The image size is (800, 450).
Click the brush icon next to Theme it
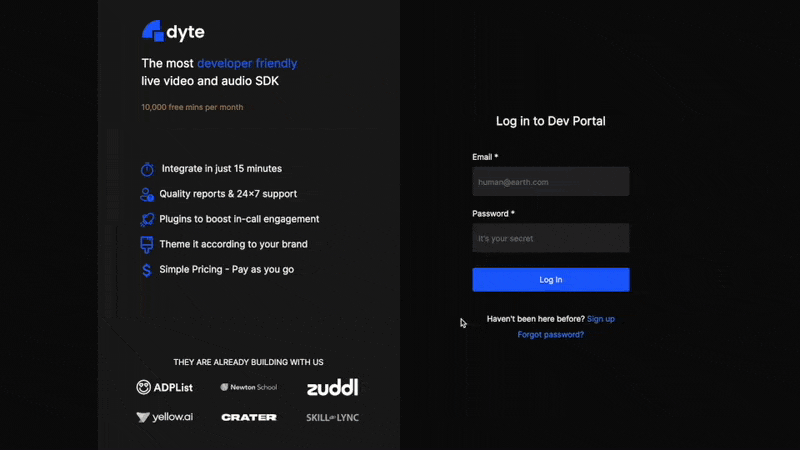(x=147, y=244)
